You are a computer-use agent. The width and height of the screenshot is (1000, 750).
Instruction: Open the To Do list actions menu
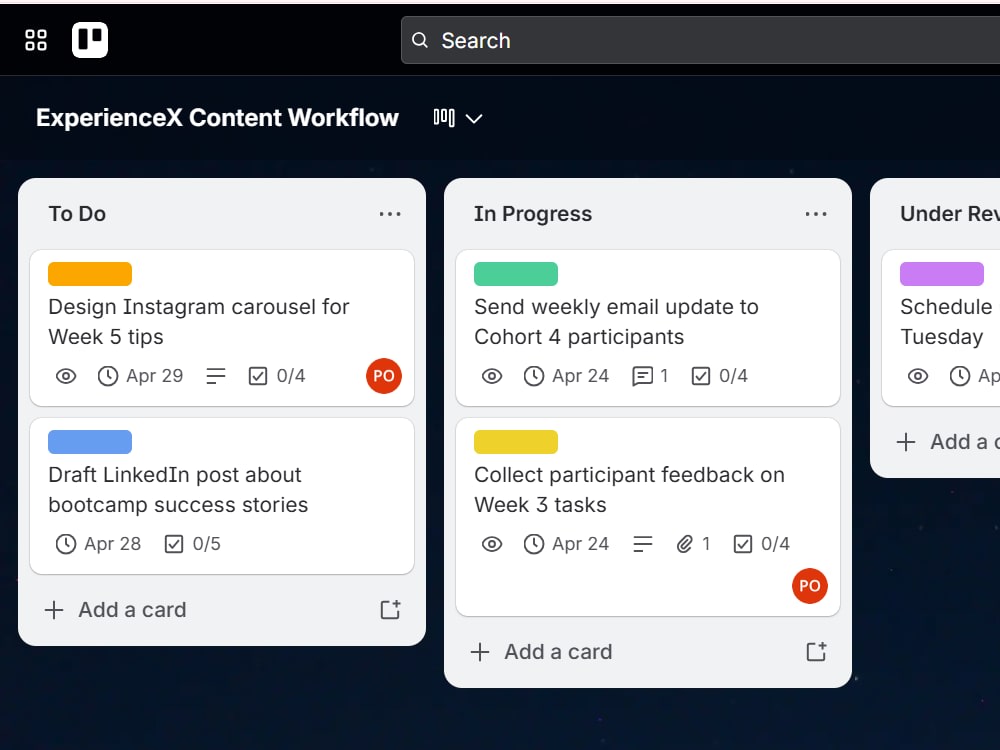tap(390, 214)
